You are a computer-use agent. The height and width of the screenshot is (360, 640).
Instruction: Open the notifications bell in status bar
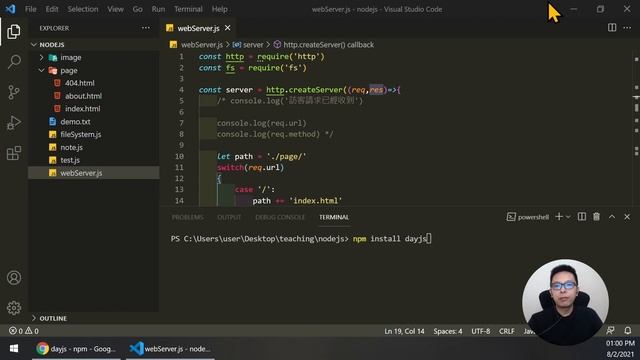(627, 330)
